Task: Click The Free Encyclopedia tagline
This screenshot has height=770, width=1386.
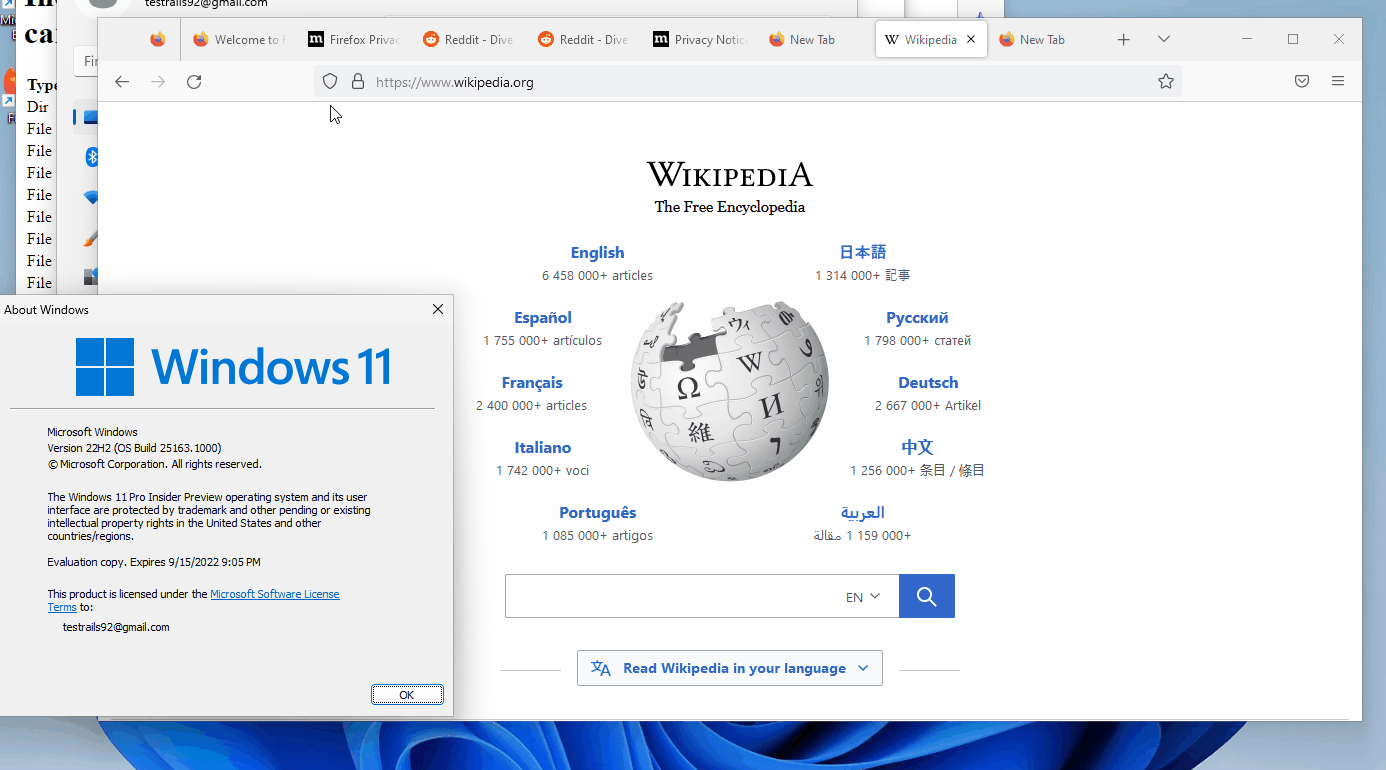Action: (730, 207)
